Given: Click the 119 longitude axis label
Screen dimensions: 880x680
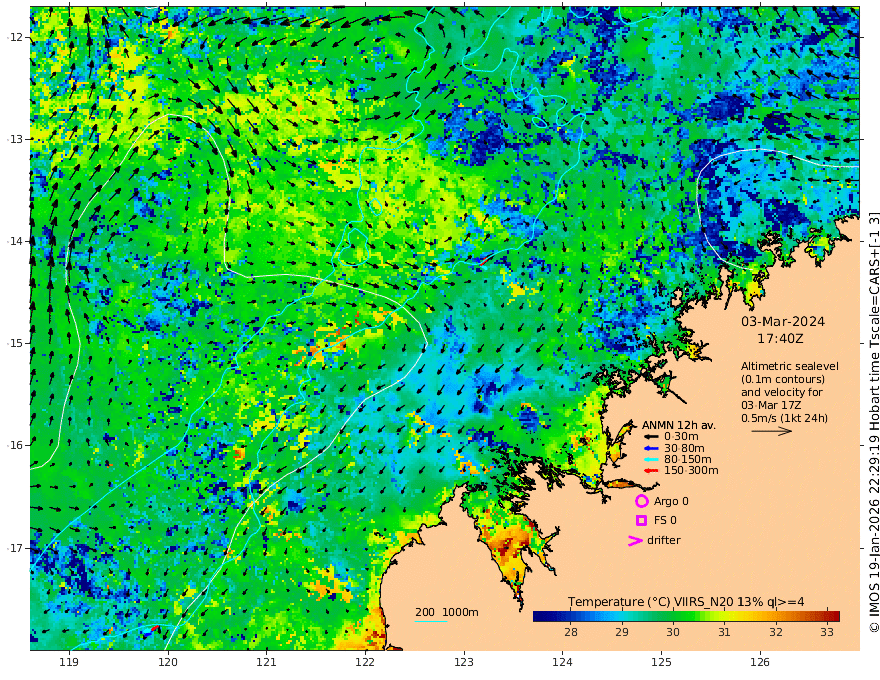Looking at the screenshot, I should pyautogui.click(x=69, y=663).
